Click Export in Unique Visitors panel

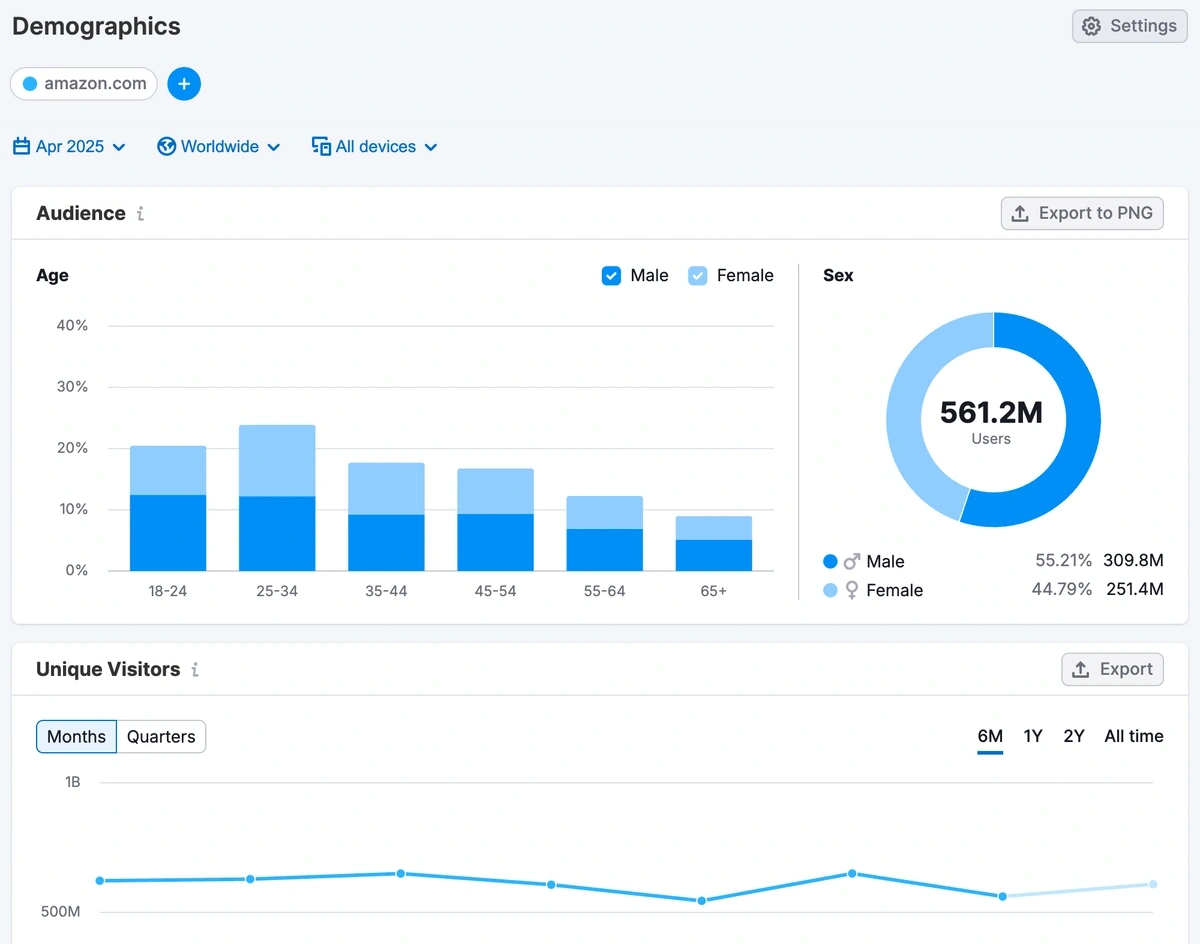1112,669
